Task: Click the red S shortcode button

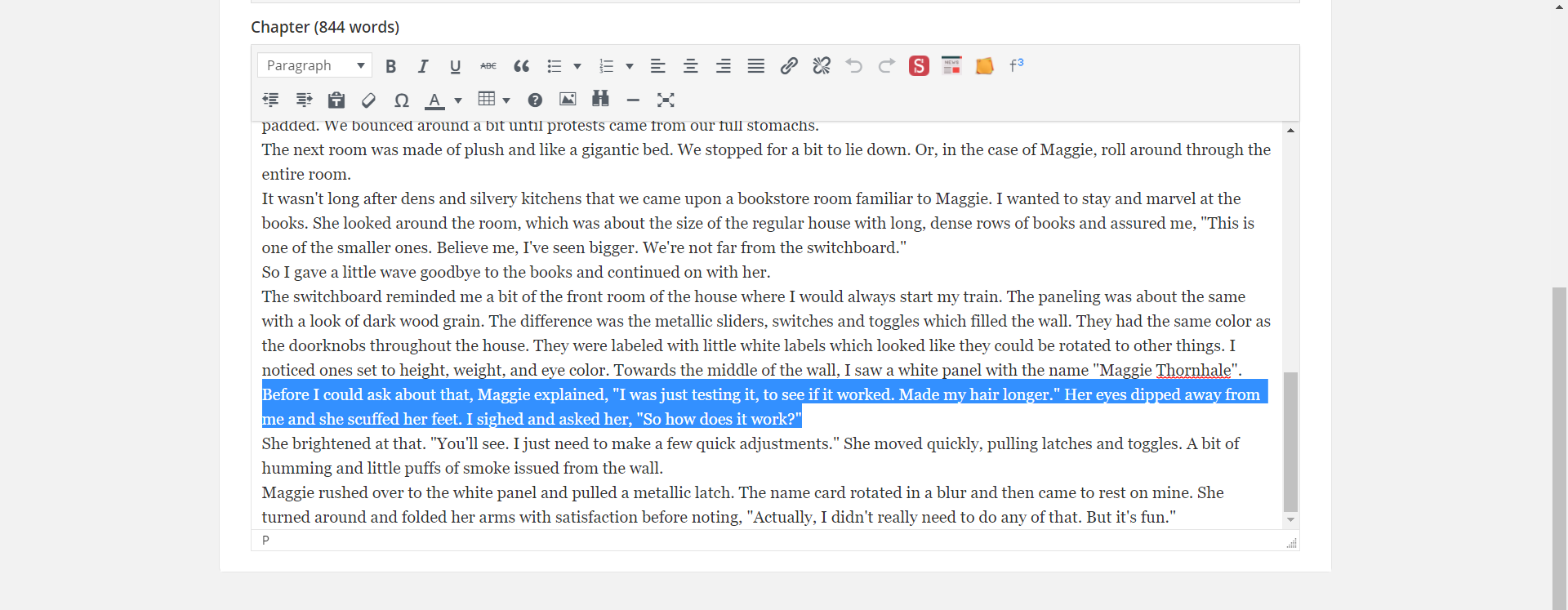Action: coord(919,66)
